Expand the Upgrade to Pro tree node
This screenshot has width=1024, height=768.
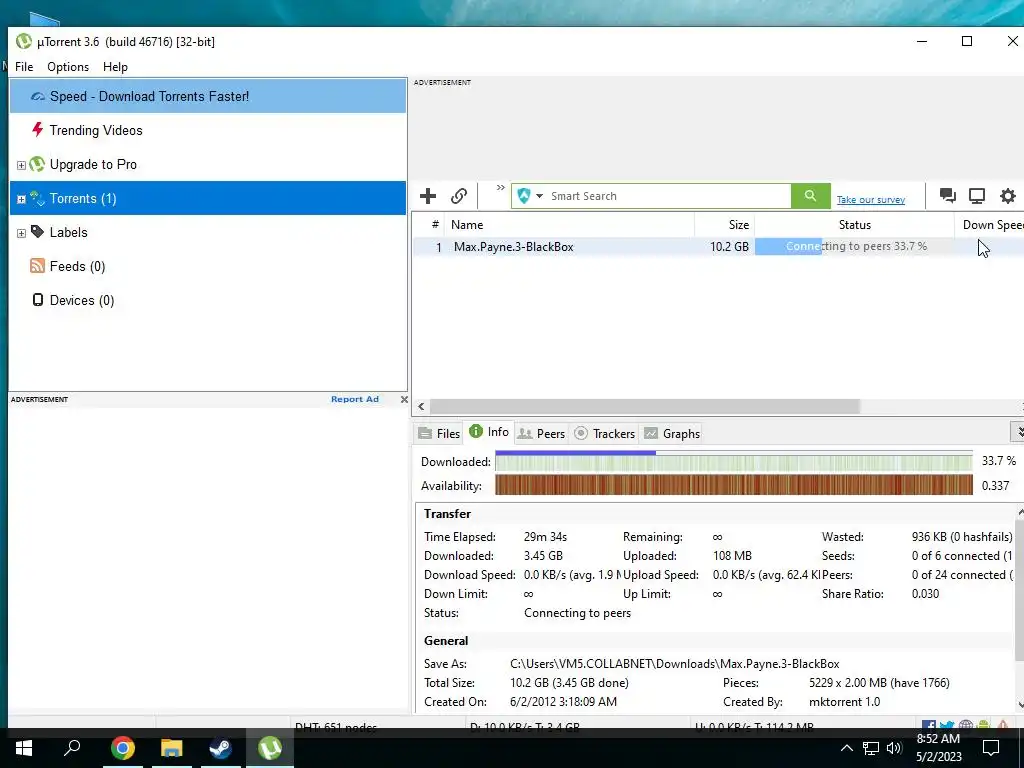point(21,165)
